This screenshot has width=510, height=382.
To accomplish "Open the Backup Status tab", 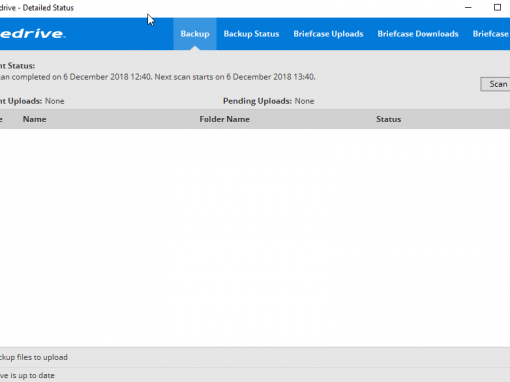I will coord(251,34).
